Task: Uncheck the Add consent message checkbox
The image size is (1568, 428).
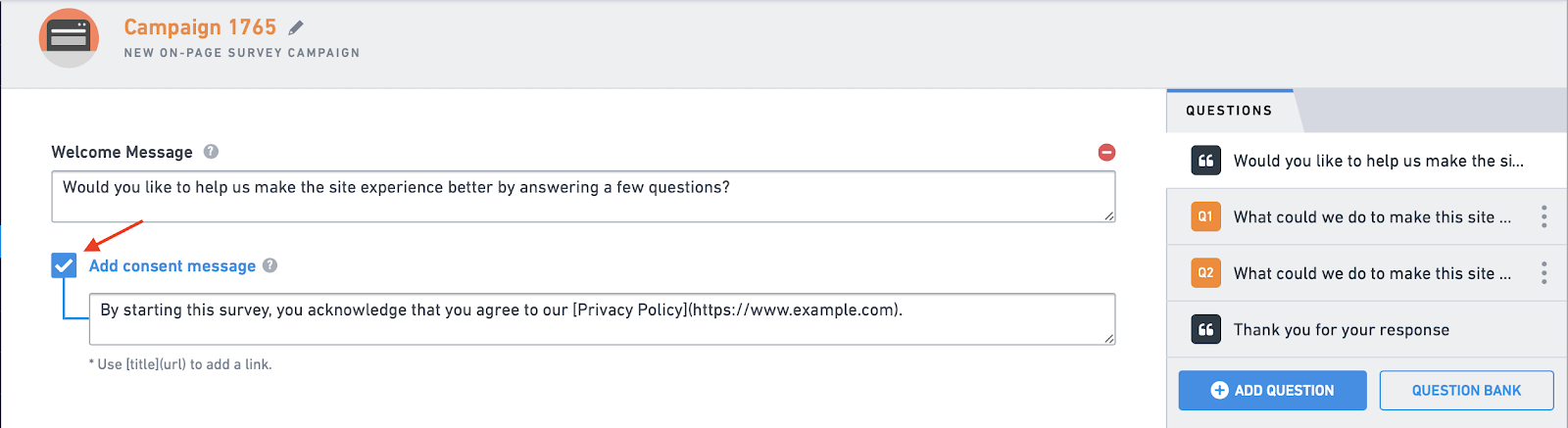Action: tap(64, 265)
